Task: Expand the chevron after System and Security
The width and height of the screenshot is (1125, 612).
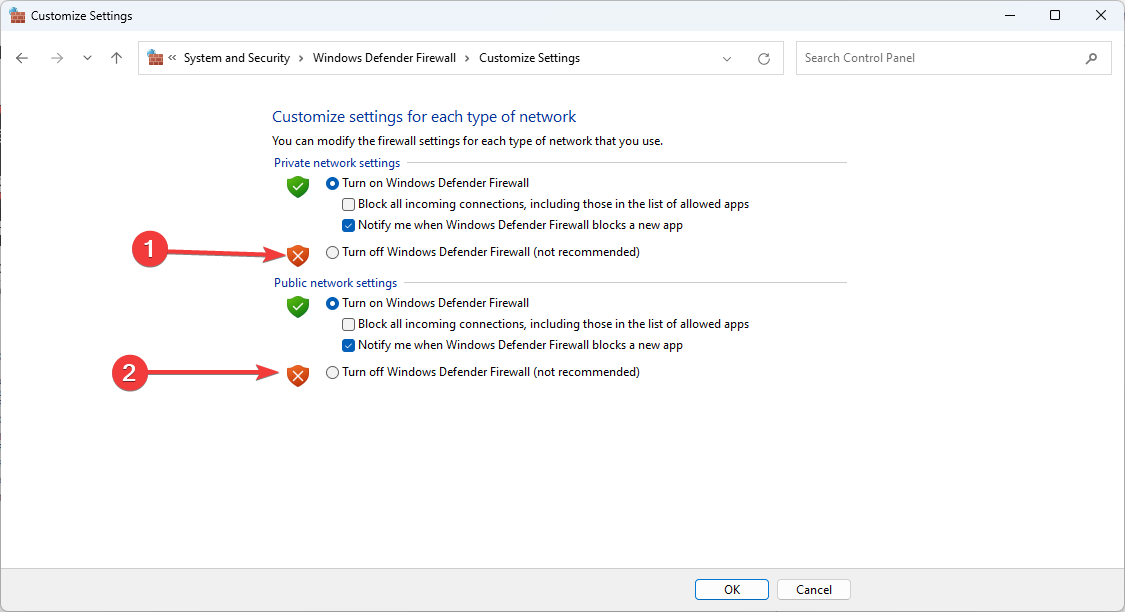Action: point(301,58)
